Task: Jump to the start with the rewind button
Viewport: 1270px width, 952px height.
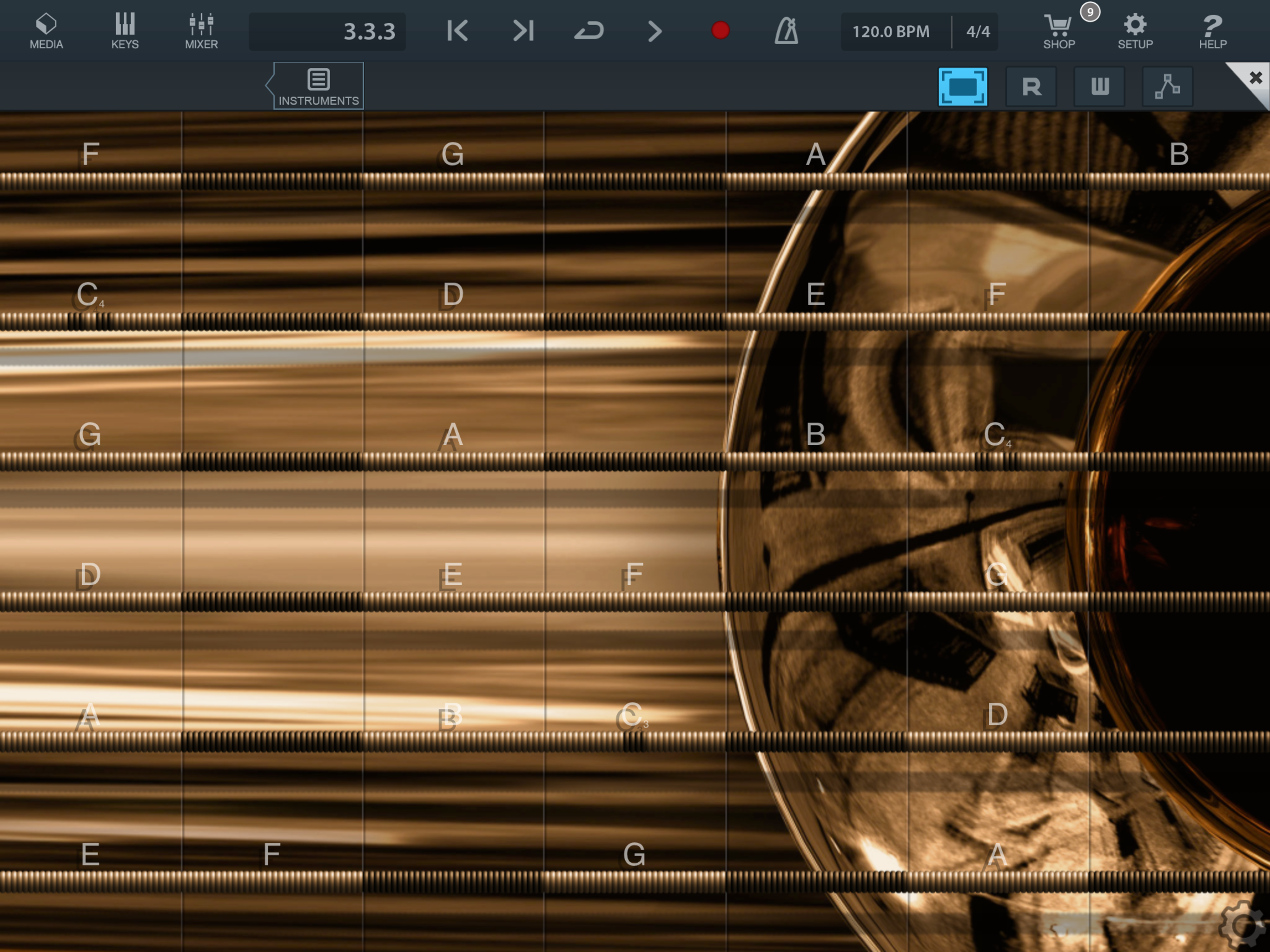Action: pos(457,31)
